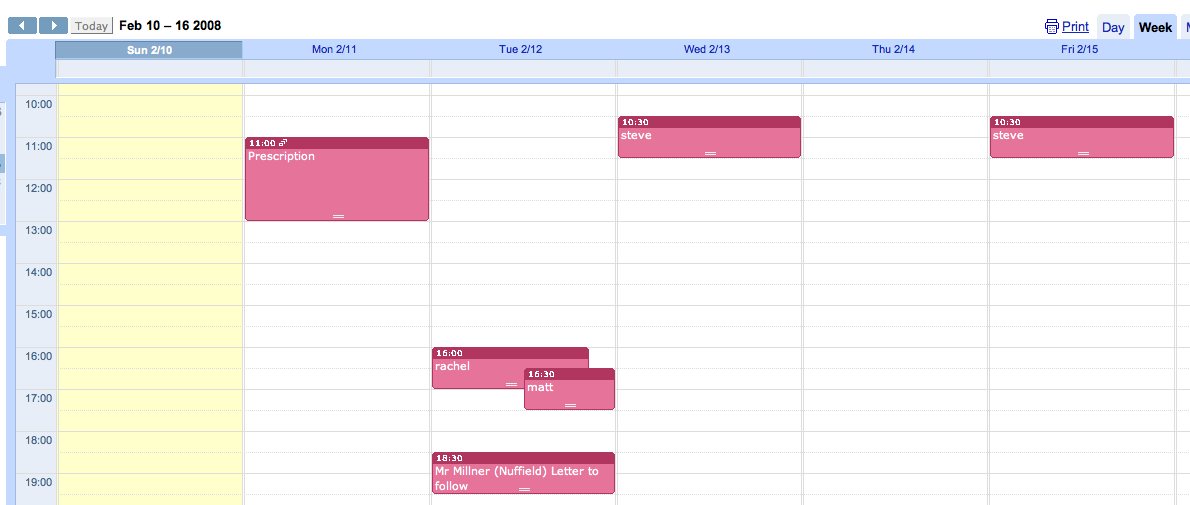Viewport: 1190px width, 505px height.
Task: Click the resize handle on Friday's steve event
Action: tap(1082, 153)
